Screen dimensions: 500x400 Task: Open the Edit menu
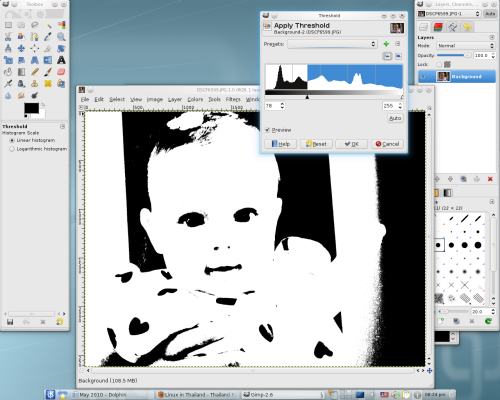point(99,99)
